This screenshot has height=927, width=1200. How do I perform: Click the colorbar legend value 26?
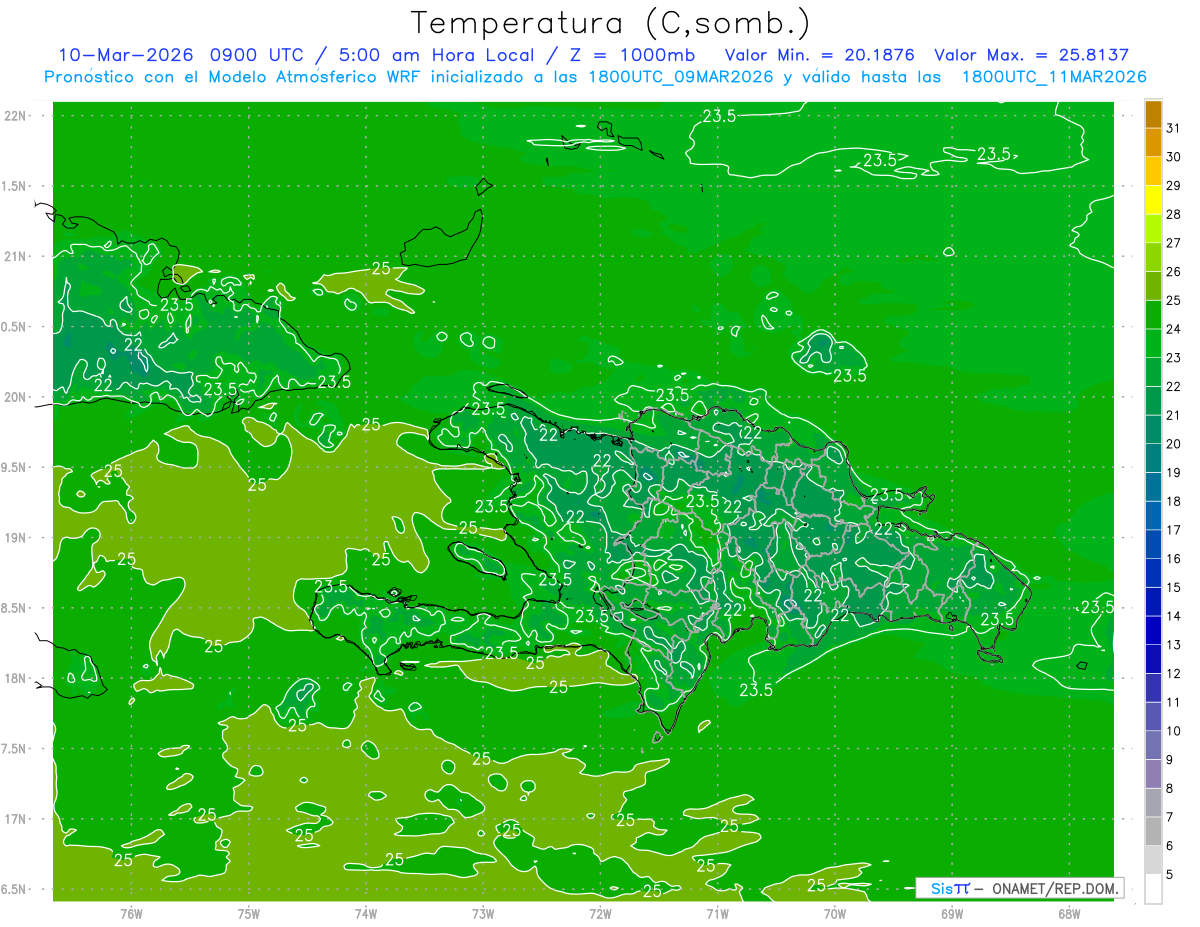(x=1174, y=272)
